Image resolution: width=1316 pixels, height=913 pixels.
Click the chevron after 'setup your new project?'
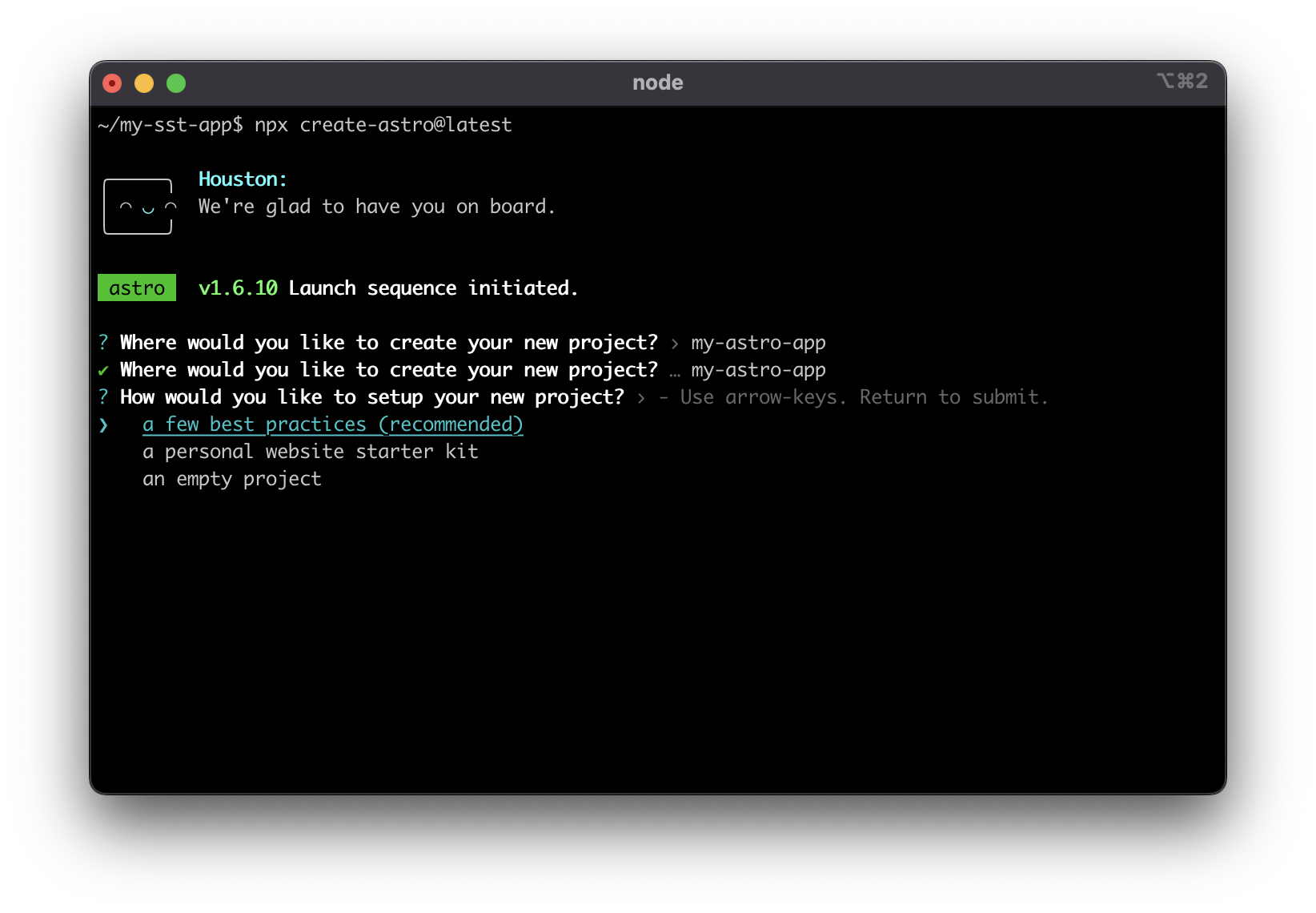641,398
